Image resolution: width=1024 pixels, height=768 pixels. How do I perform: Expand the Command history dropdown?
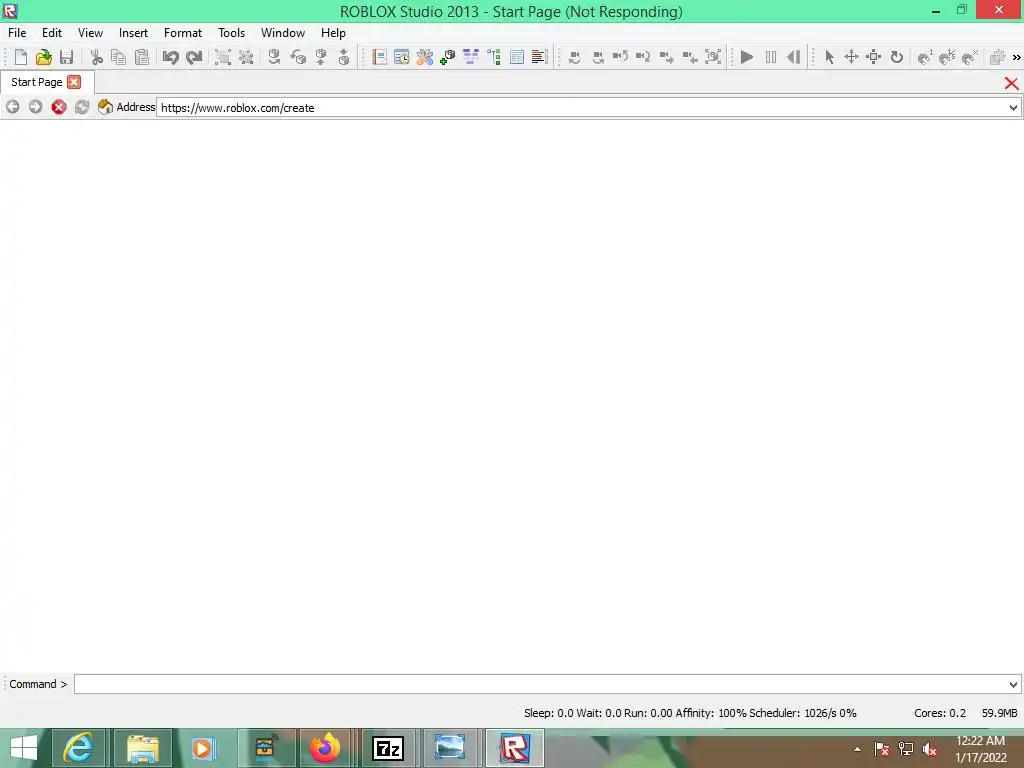point(1013,684)
